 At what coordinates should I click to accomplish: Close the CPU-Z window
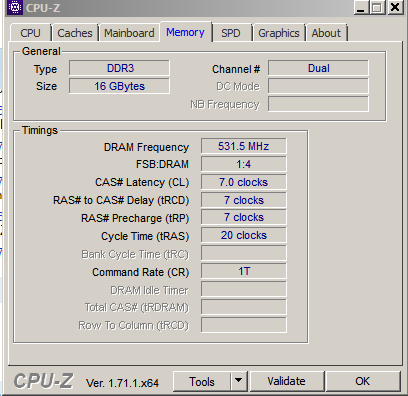click(395, 7)
